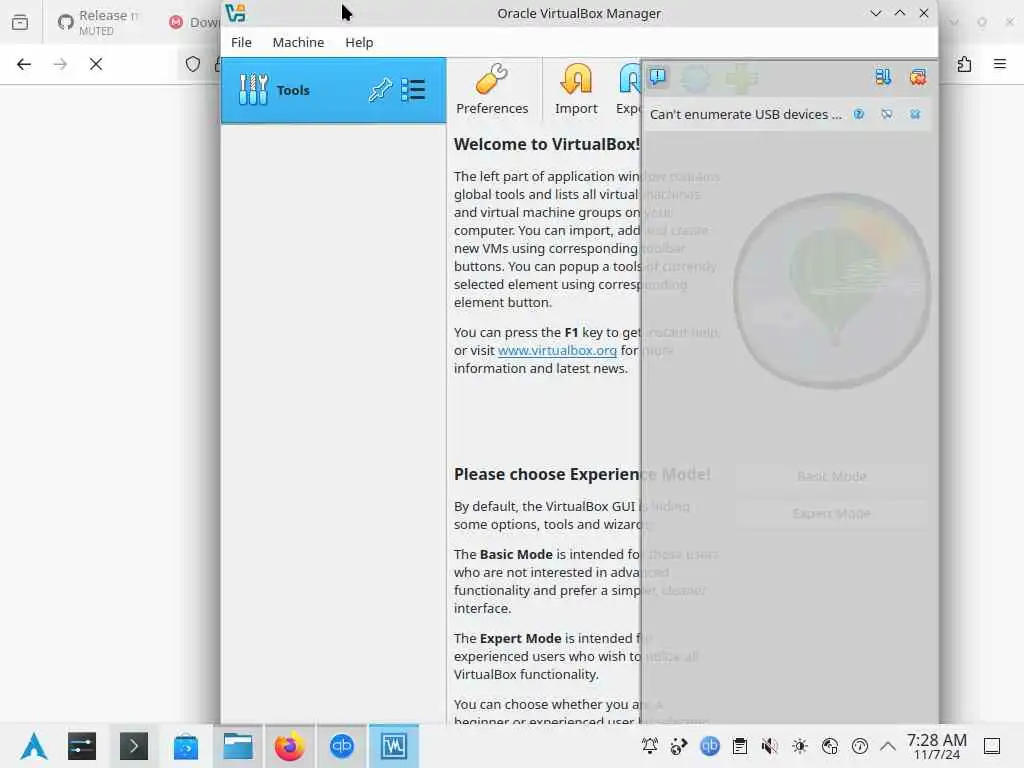The height and width of the screenshot is (768, 1024).
Task: Dismiss the USB devices notification with the X
Action: tap(915, 114)
